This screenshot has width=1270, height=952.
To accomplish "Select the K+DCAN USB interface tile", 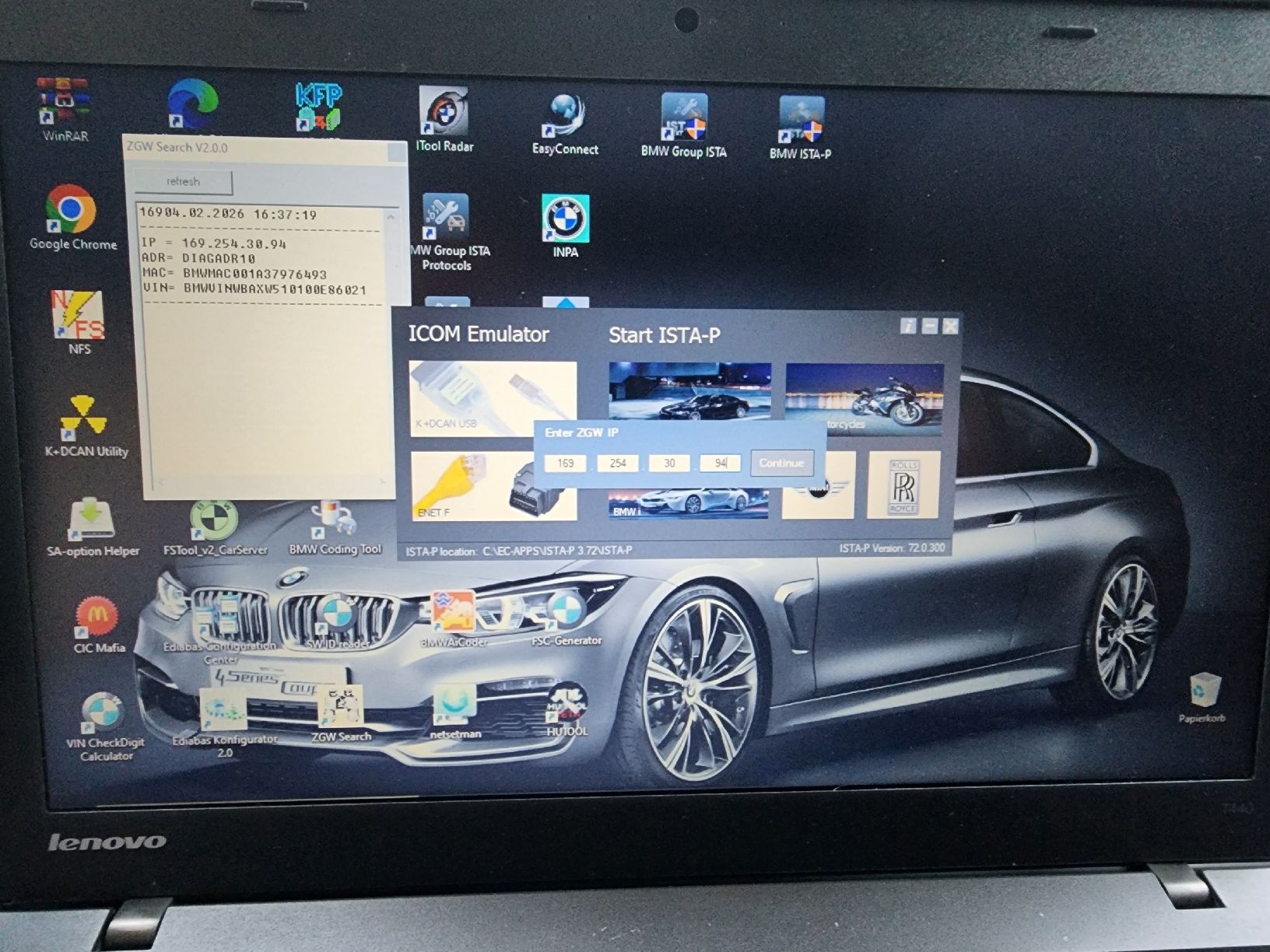I will [493, 399].
